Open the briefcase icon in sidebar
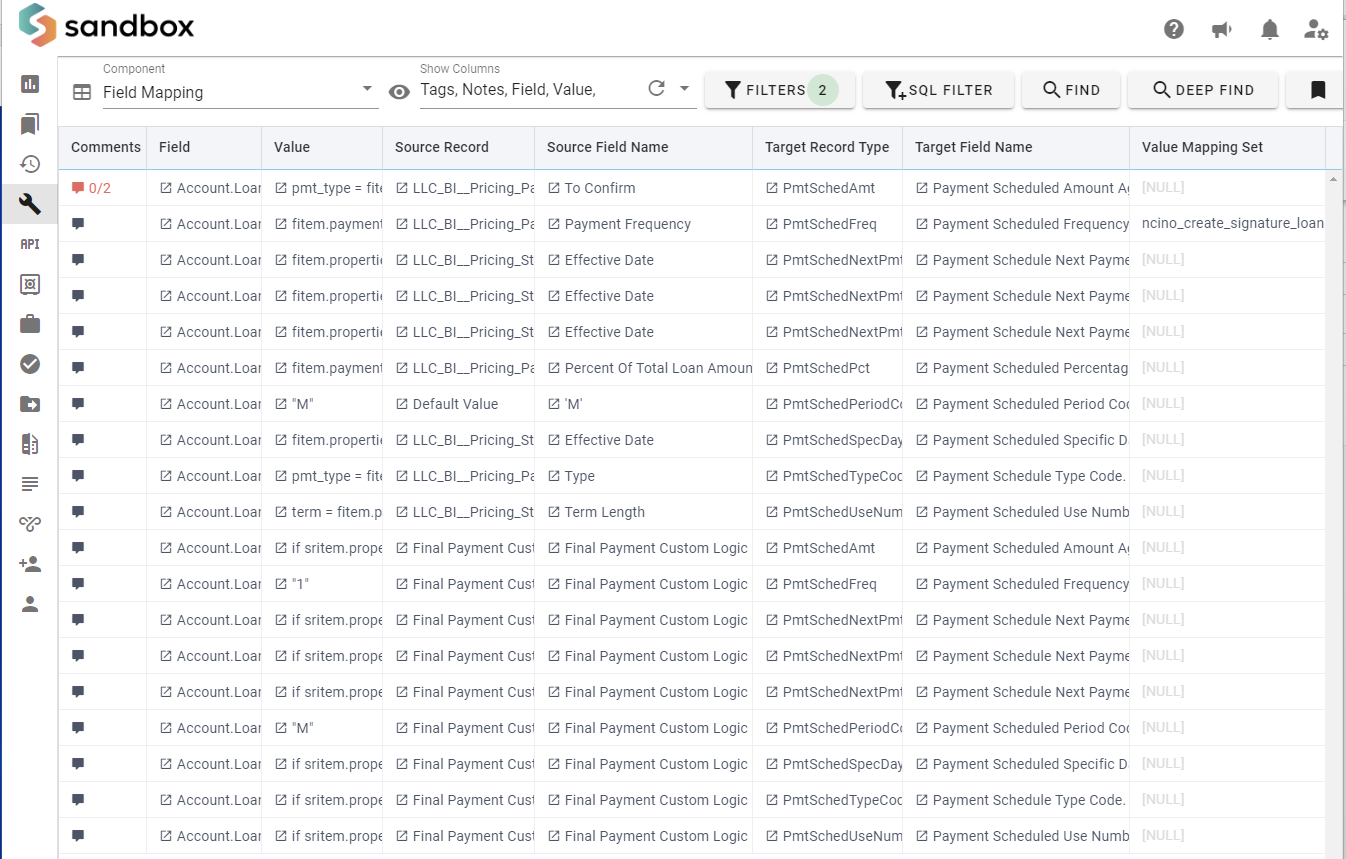Screen dimensions: 1346x859 (x=30, y=324)
